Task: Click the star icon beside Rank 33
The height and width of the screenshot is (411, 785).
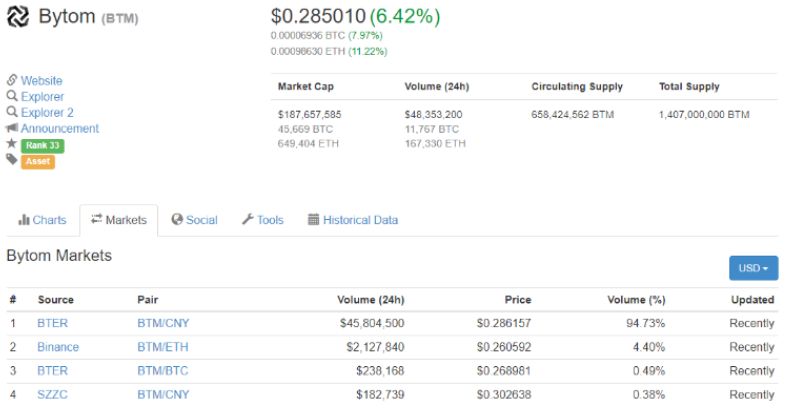Action: pos(12,145)
